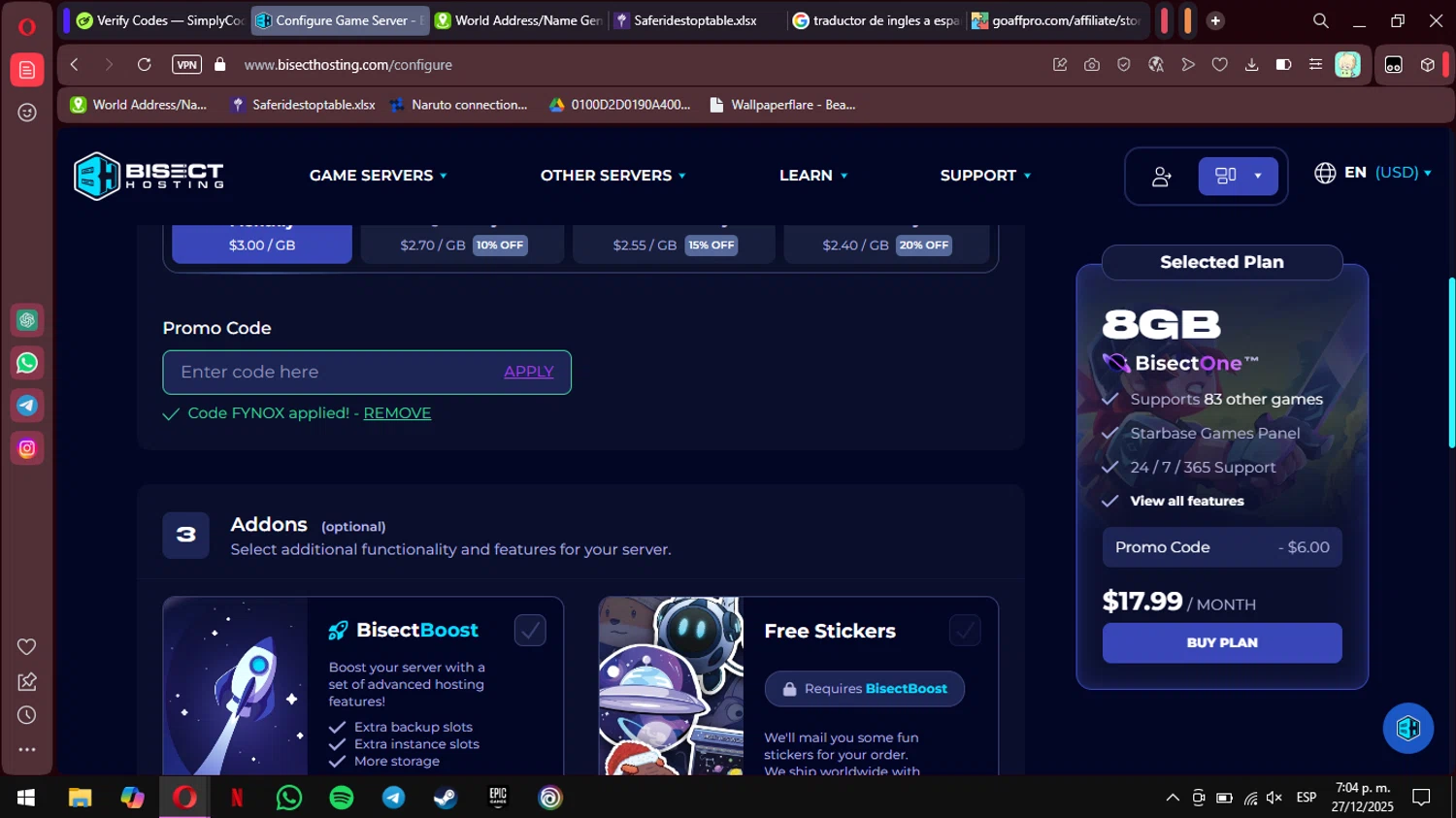Open Spotify from the taskbar
Screen dimensions: 1456x818
click(342, 798)
